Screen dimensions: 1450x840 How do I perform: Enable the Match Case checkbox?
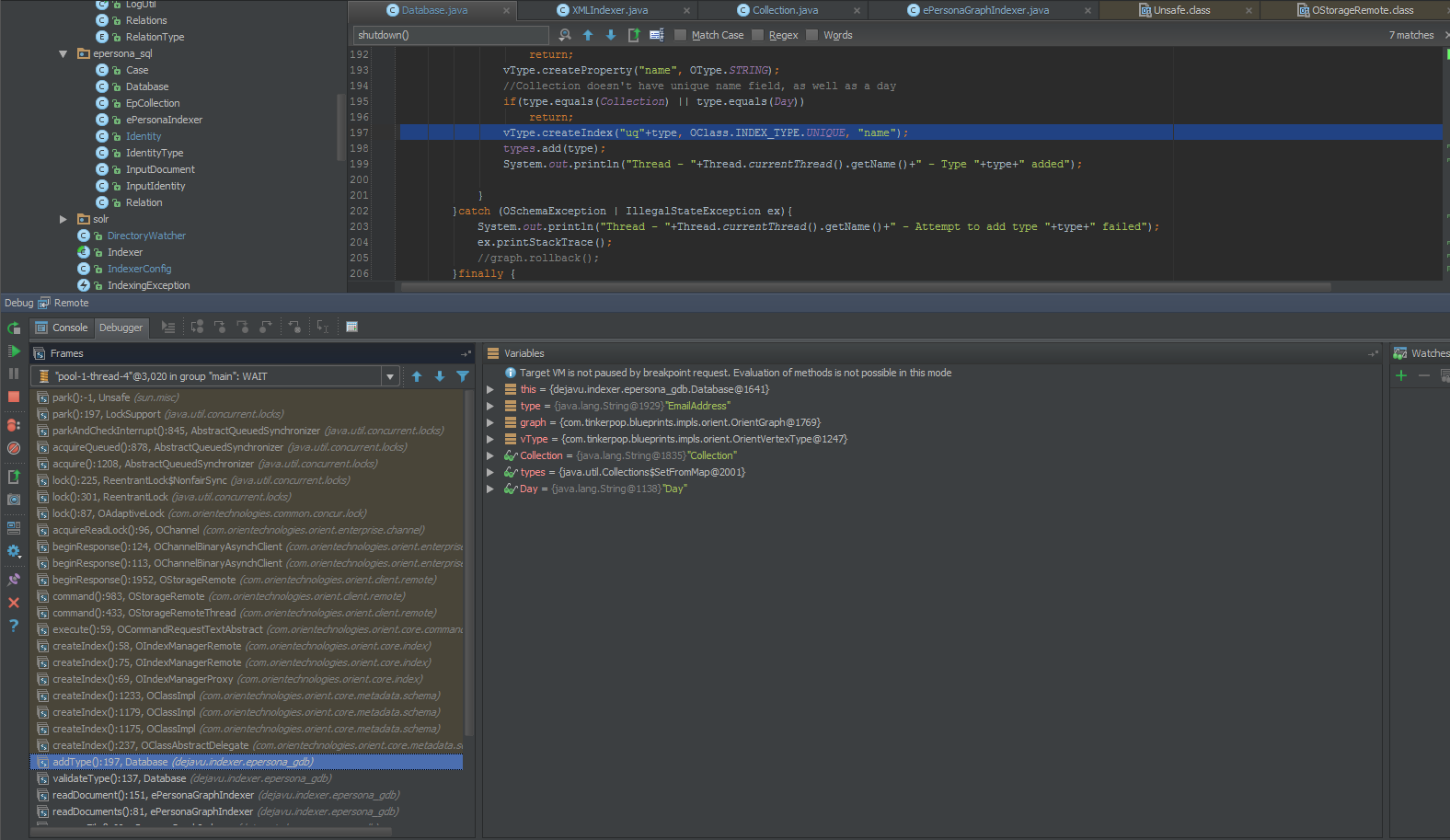(681, 35)
